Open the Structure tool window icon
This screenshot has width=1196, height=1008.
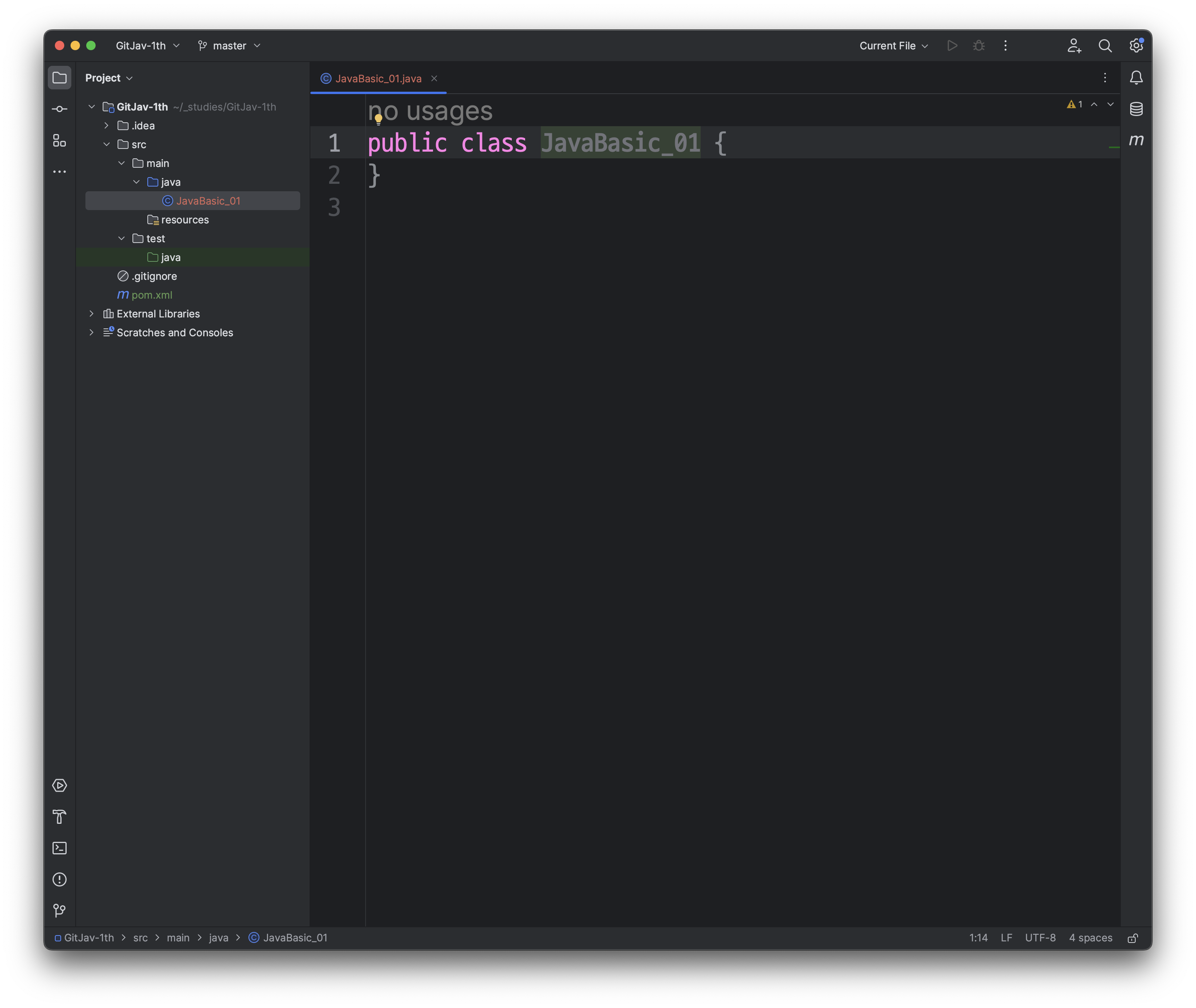(60, 141)
